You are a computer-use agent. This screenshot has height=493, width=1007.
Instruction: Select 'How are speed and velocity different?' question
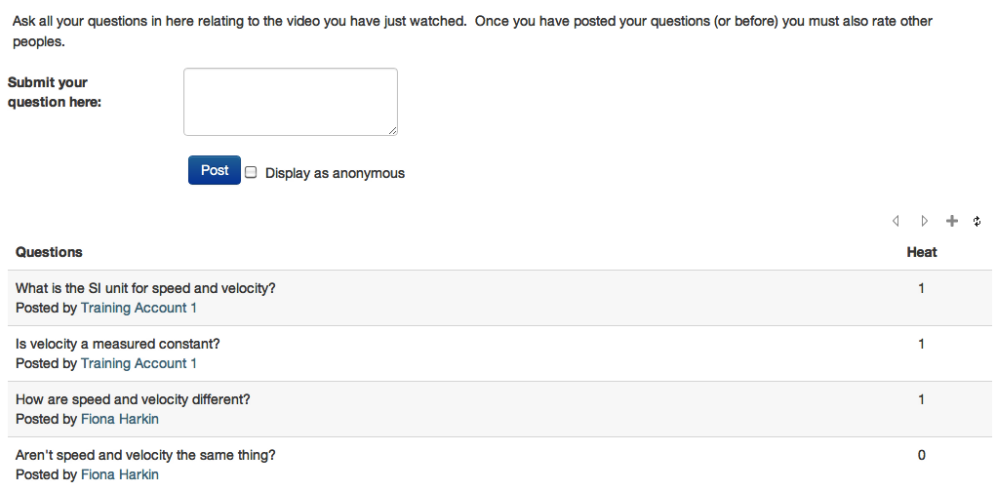point(133,399)
